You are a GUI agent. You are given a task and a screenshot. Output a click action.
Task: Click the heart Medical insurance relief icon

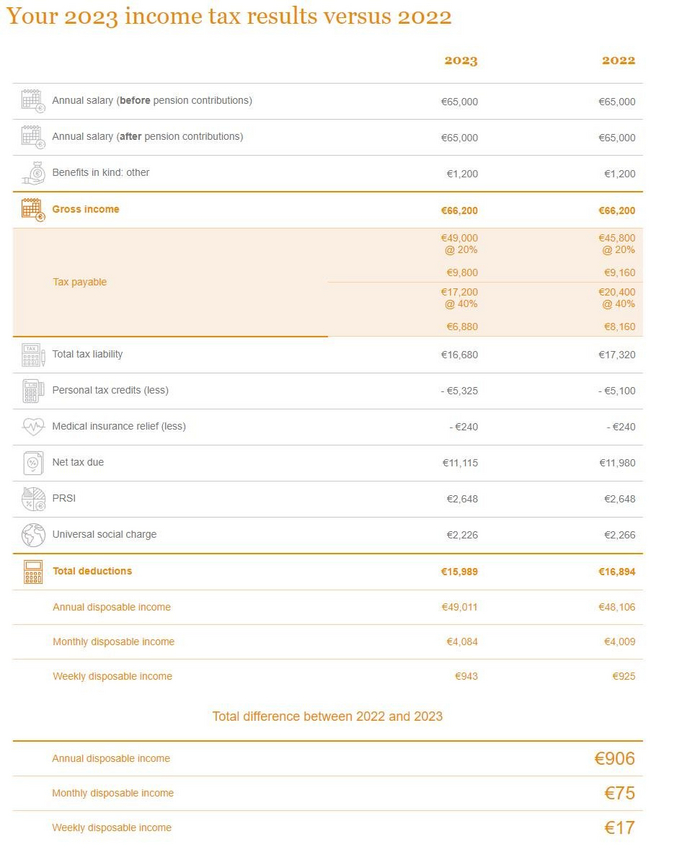coord(32,426)
